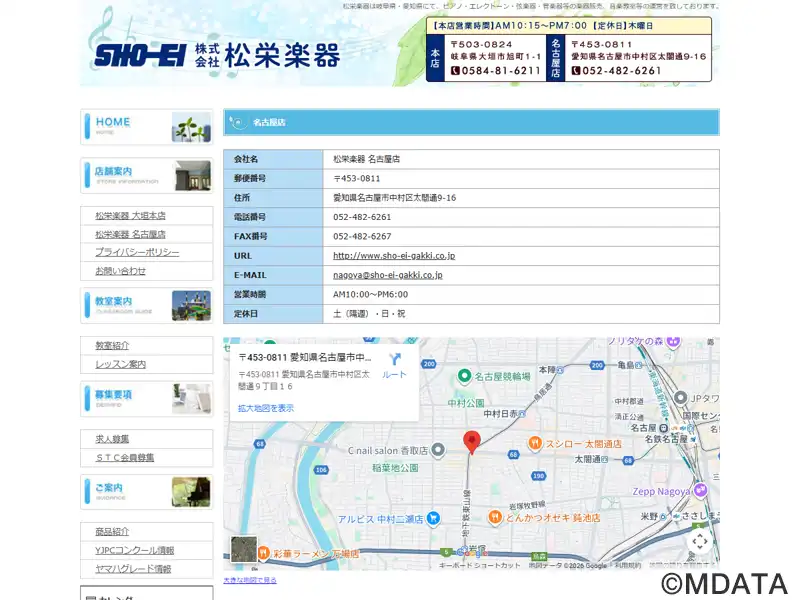Image resolution: width=800 pixels, height=600 pixels.
Task: Click the SHO-EI 松栄楽器 logo
Action: point(216,55)
